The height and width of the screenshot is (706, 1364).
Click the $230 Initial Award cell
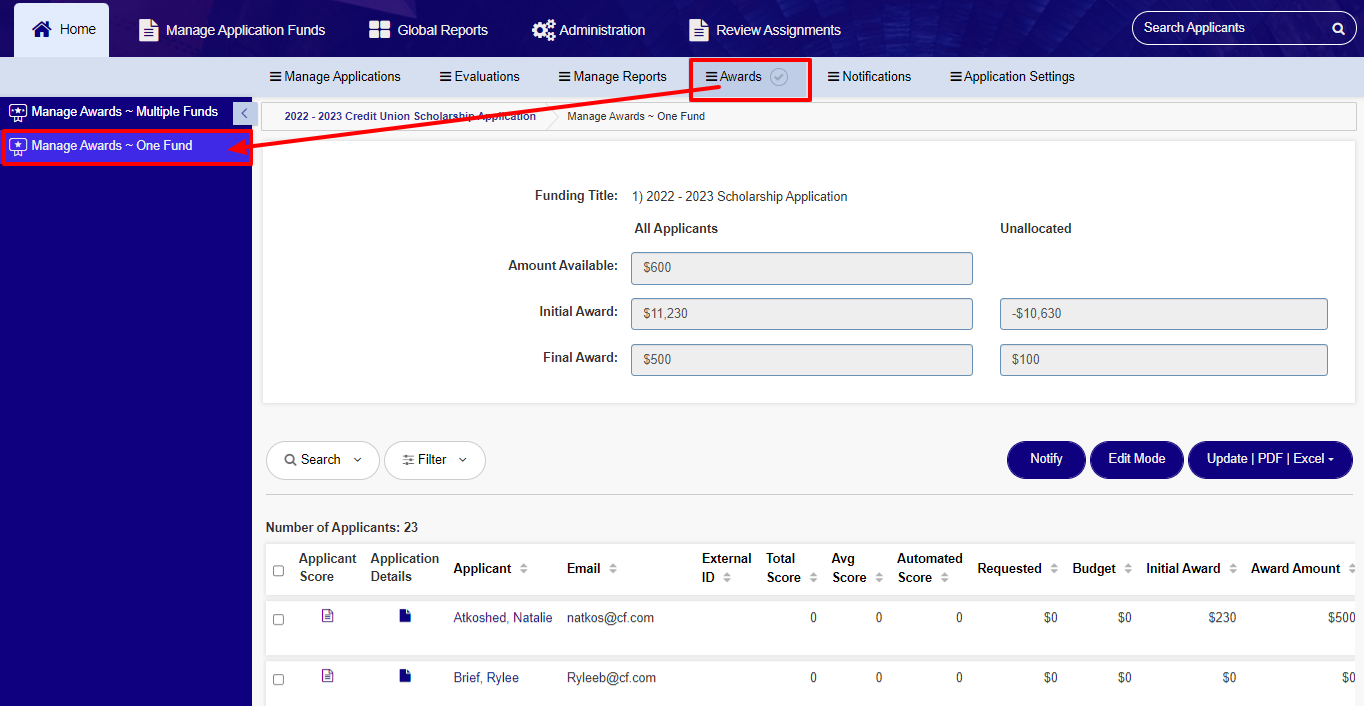tap(1222, 618)
